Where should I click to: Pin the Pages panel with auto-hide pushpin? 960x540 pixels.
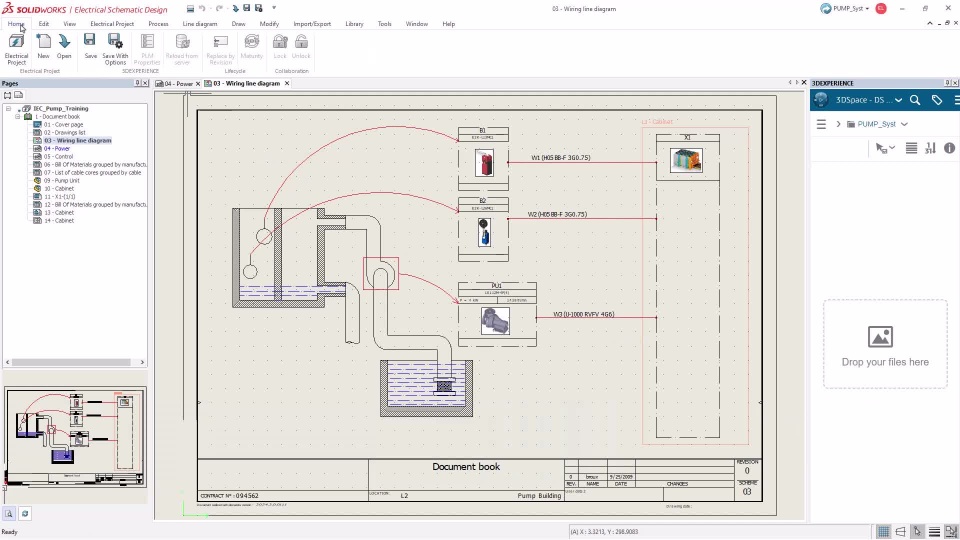pos(136,83)
